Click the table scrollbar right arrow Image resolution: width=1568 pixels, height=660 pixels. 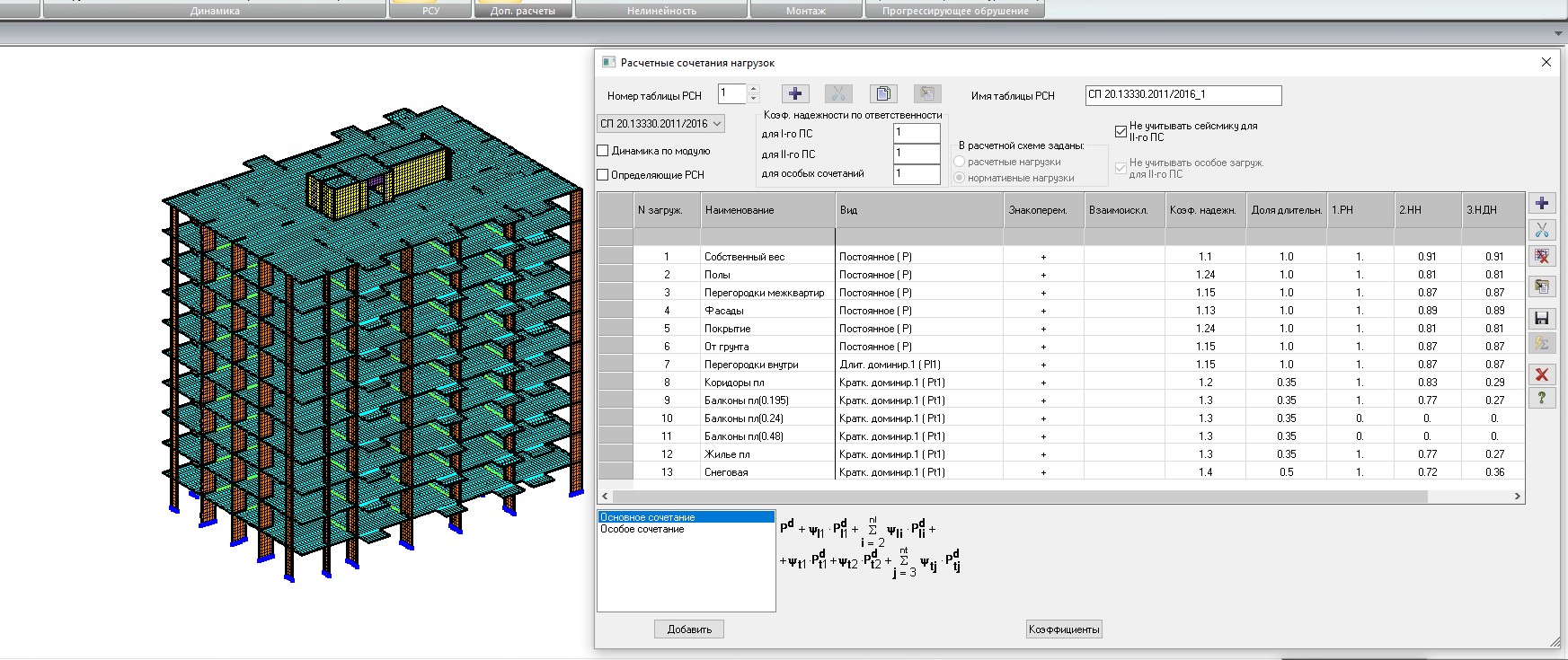(1518, 496)
